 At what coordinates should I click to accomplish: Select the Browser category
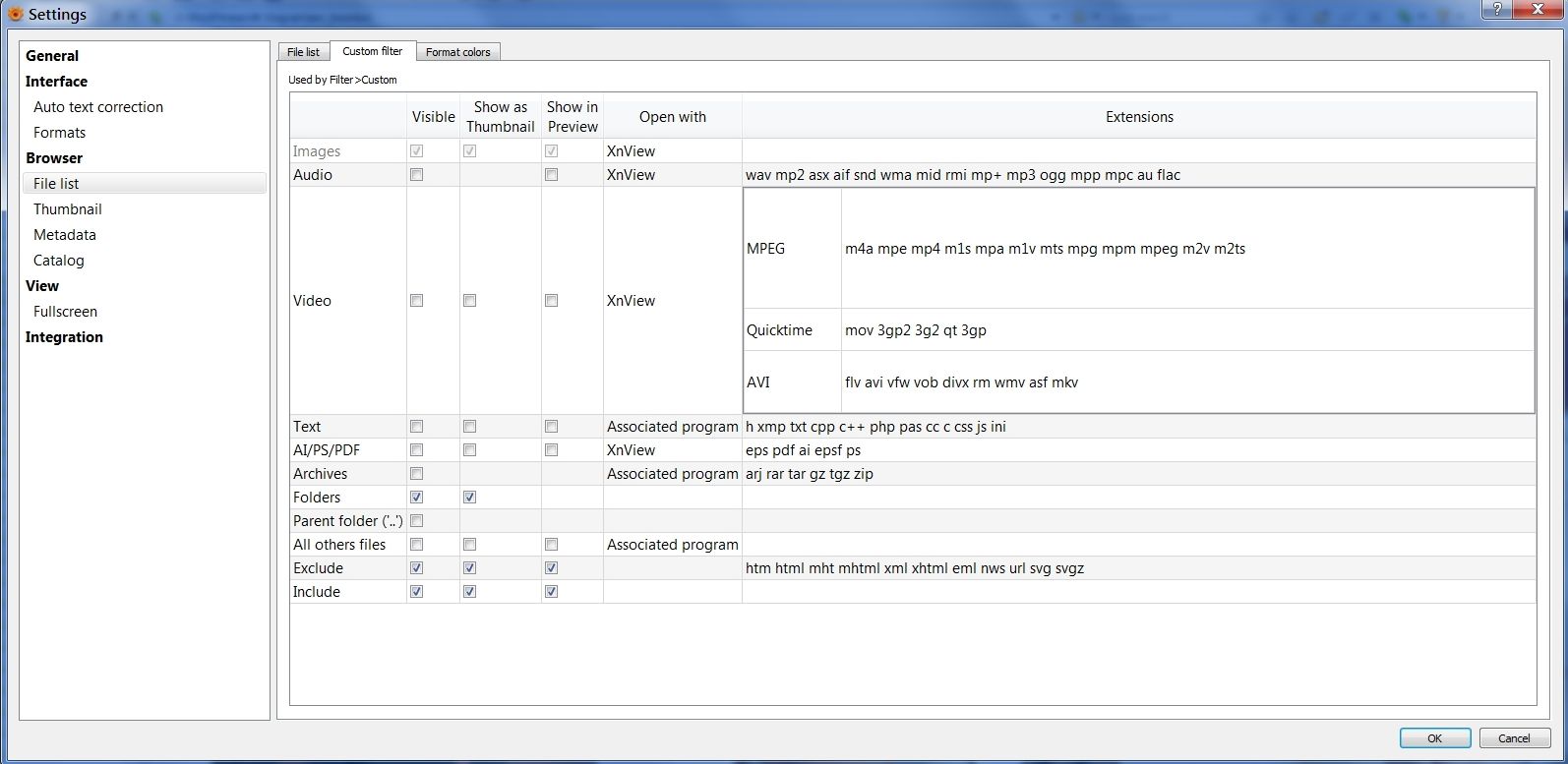(54, 158)
